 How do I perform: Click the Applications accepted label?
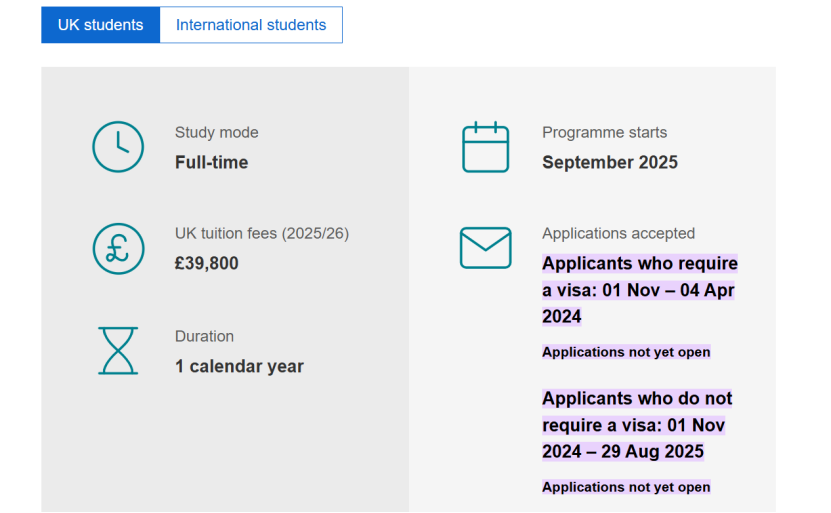[618, 233]
